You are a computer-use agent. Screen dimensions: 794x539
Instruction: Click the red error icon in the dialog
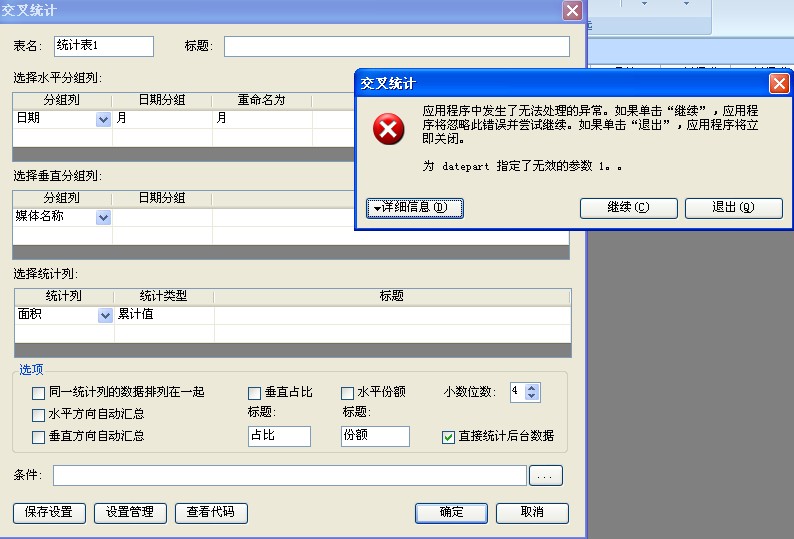[x=388, y=129]
